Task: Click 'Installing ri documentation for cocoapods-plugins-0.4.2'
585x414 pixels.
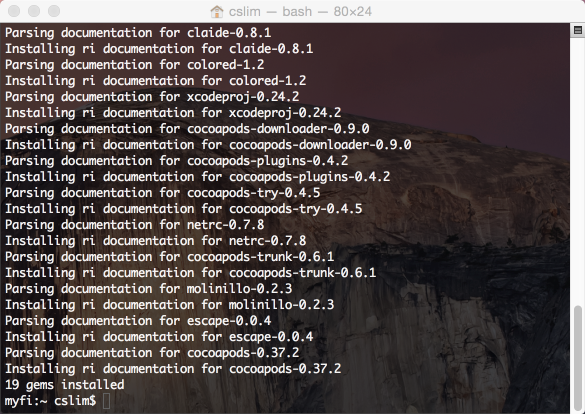Action: pos(198,177)
